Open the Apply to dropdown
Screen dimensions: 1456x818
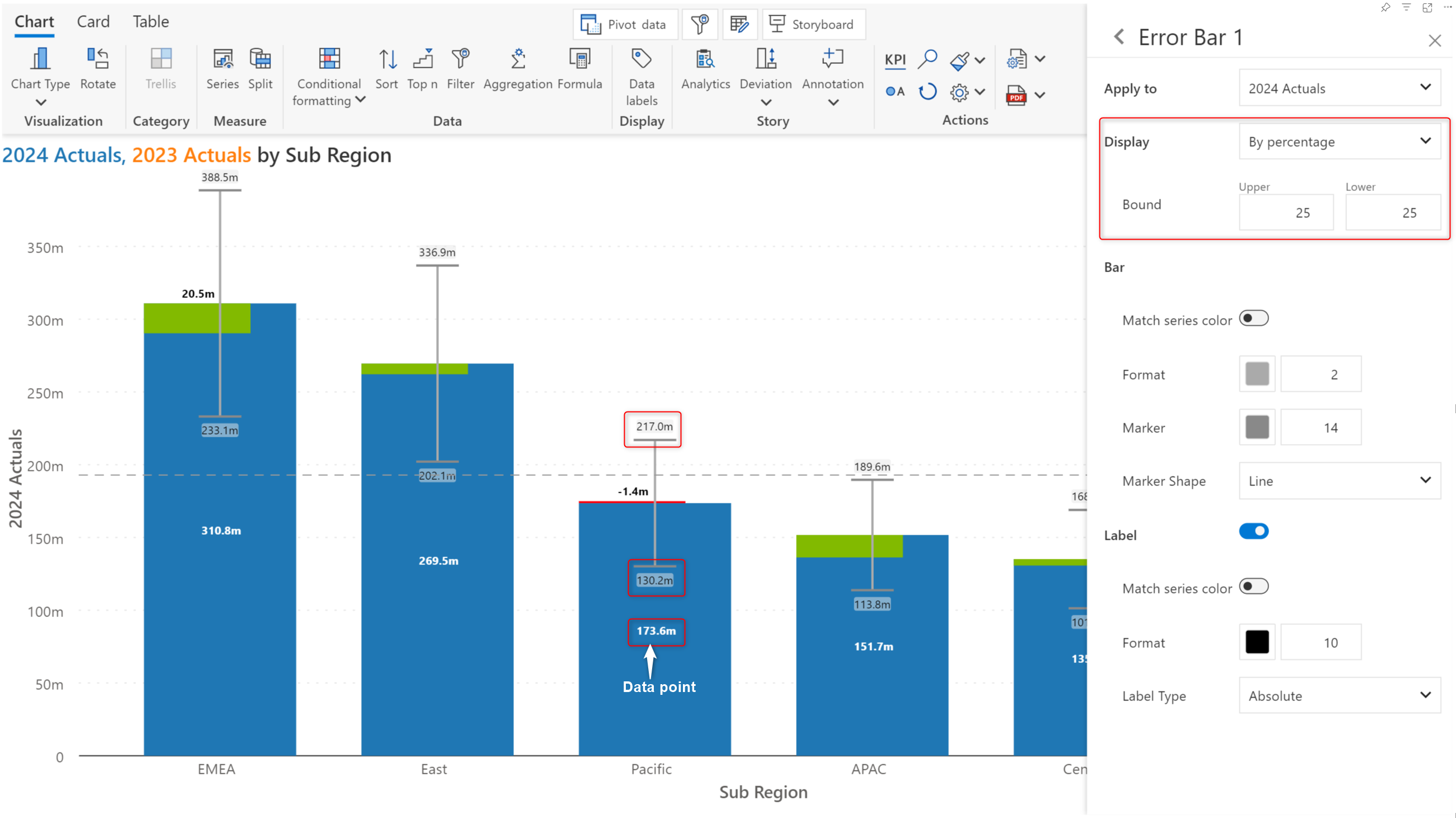[x=1340, y=88]
